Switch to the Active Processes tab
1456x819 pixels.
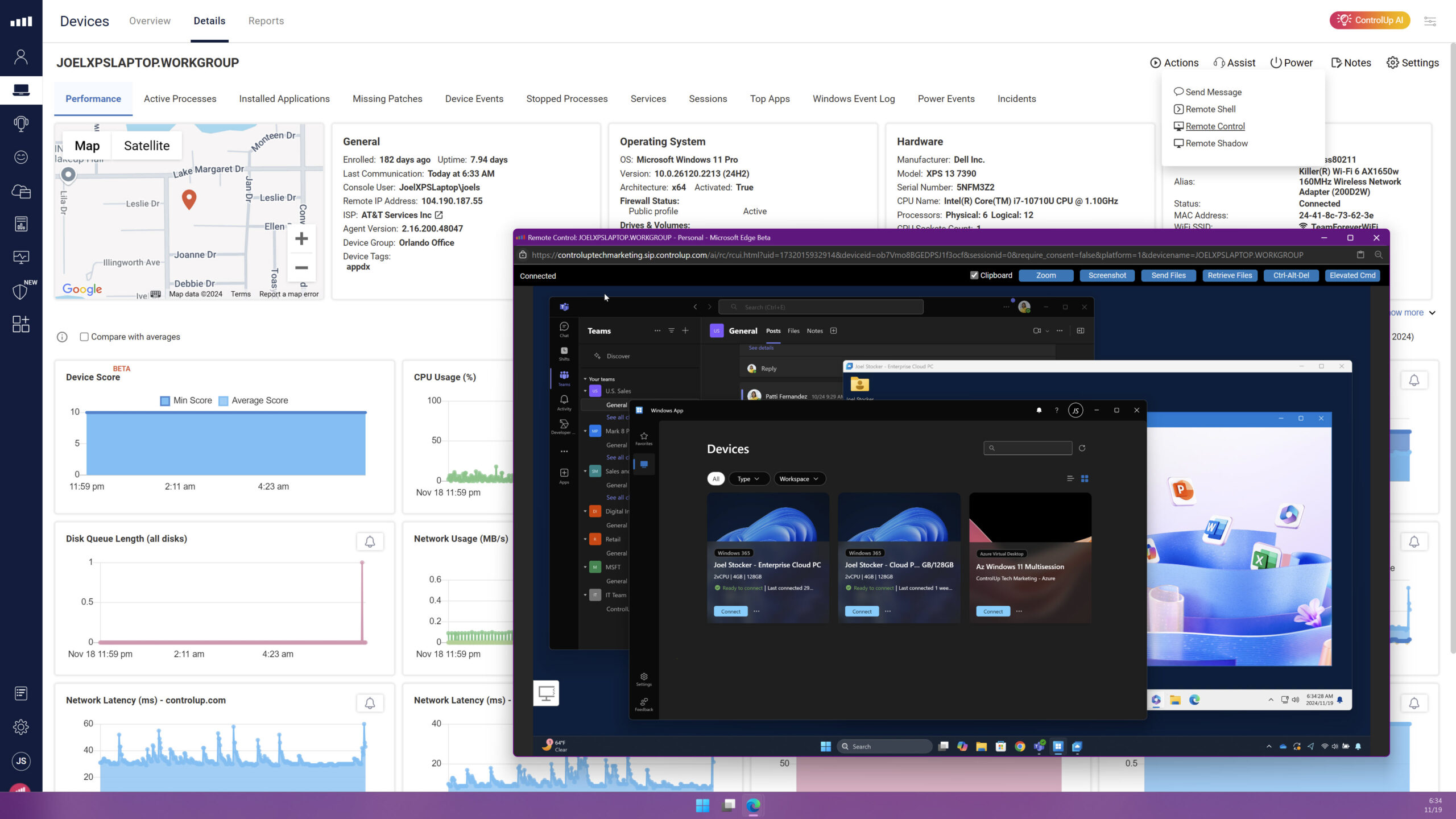[180, 98]
